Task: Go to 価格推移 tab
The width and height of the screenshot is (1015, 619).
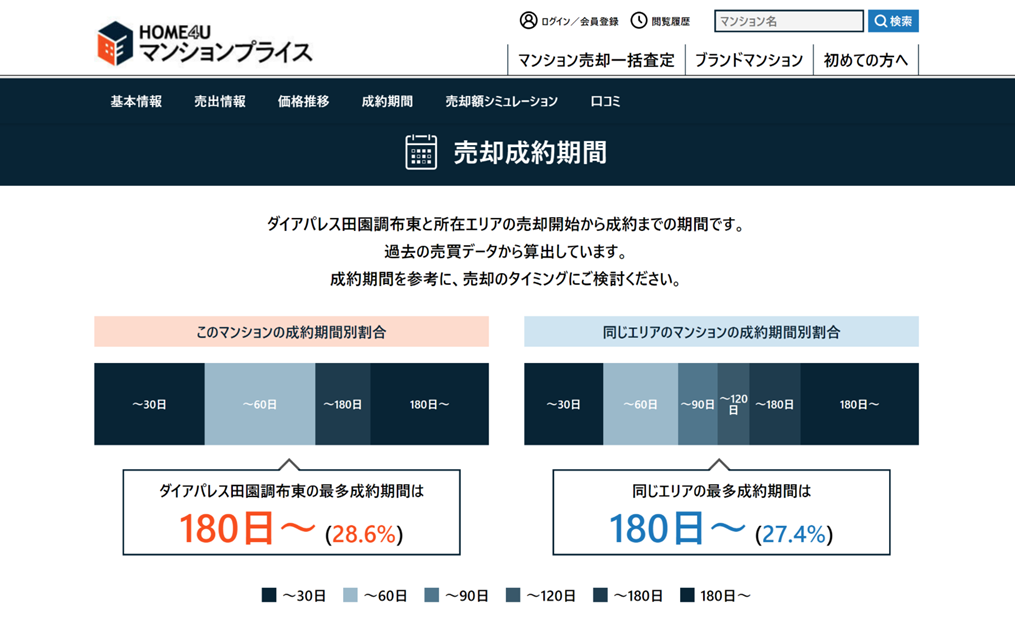Action: point(304,102)
